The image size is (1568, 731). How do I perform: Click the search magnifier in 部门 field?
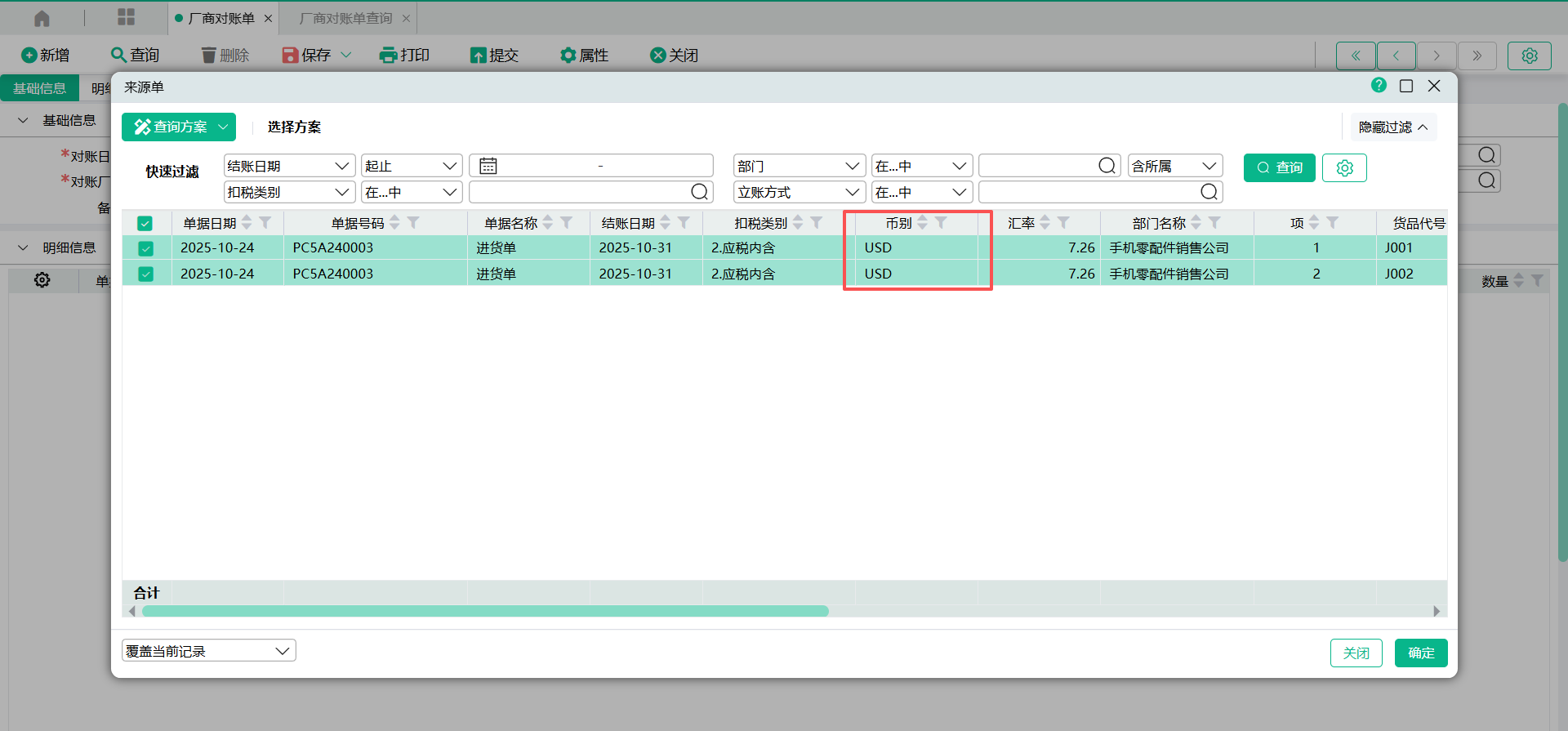click(1107, 167)
